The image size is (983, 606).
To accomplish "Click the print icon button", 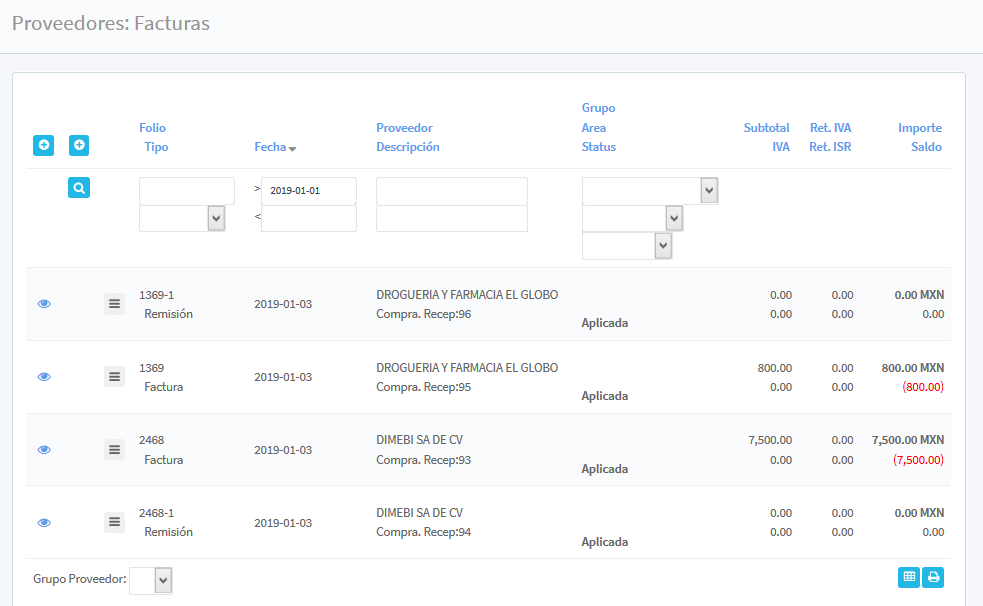I will [x=933, y=577].
